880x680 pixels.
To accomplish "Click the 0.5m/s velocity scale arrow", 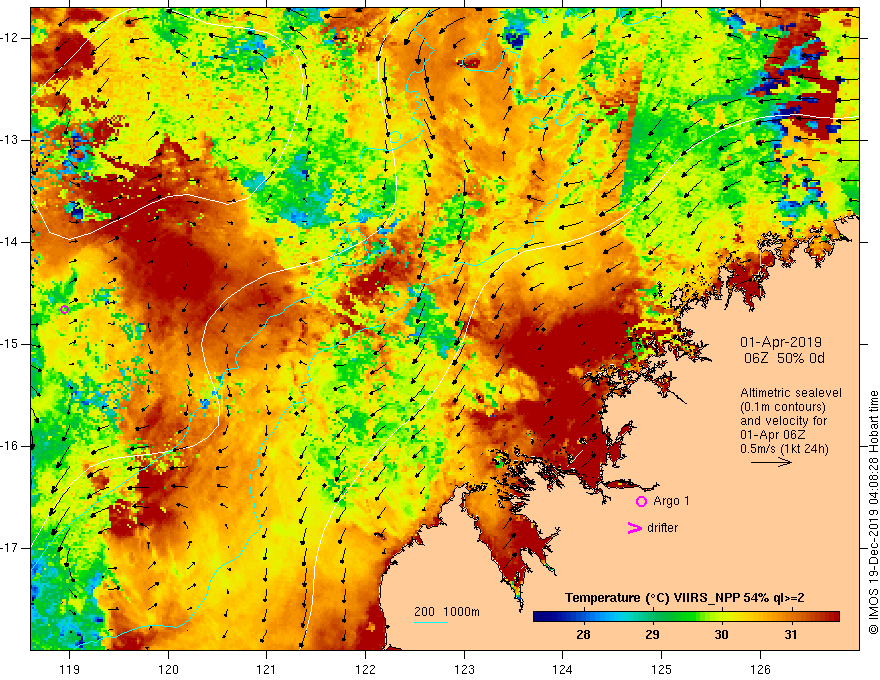I will [771, 462].
